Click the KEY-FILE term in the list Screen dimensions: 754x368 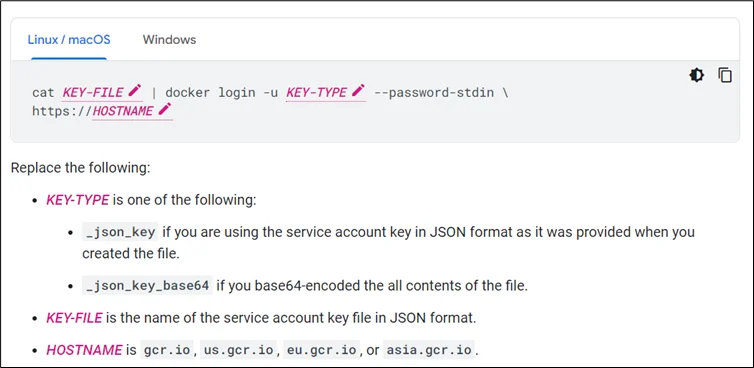click(x=74, y=318)
